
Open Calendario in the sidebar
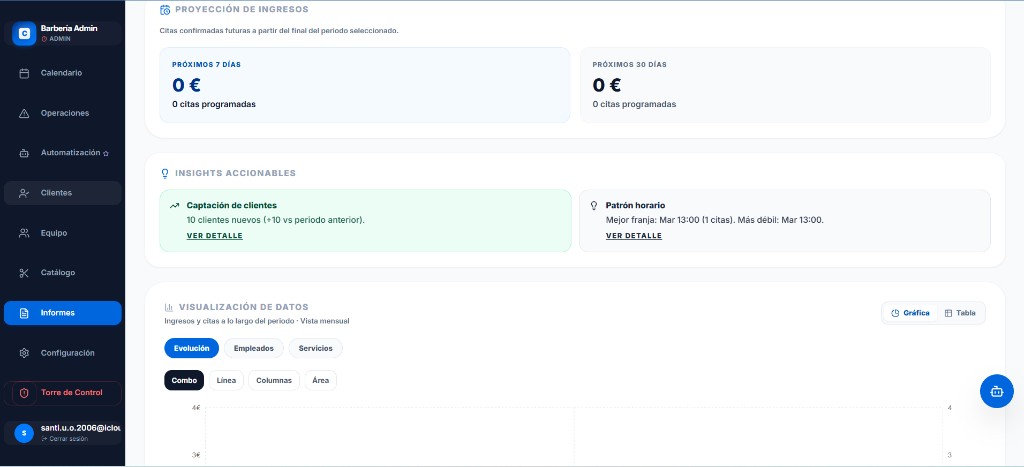pyautogui.click(x=63, y=73)
